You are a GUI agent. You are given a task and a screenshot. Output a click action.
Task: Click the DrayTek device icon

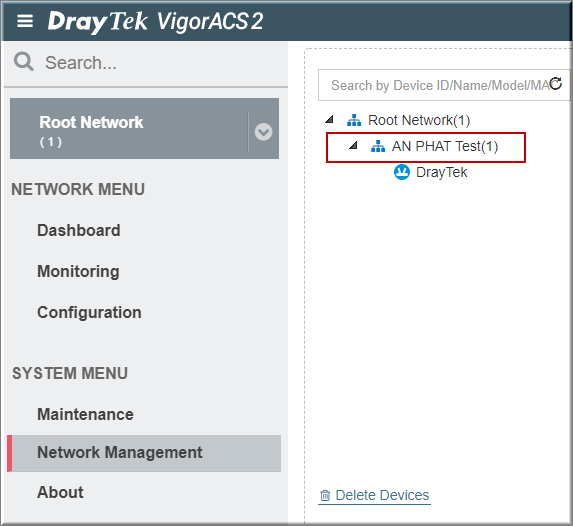point(402,172)
